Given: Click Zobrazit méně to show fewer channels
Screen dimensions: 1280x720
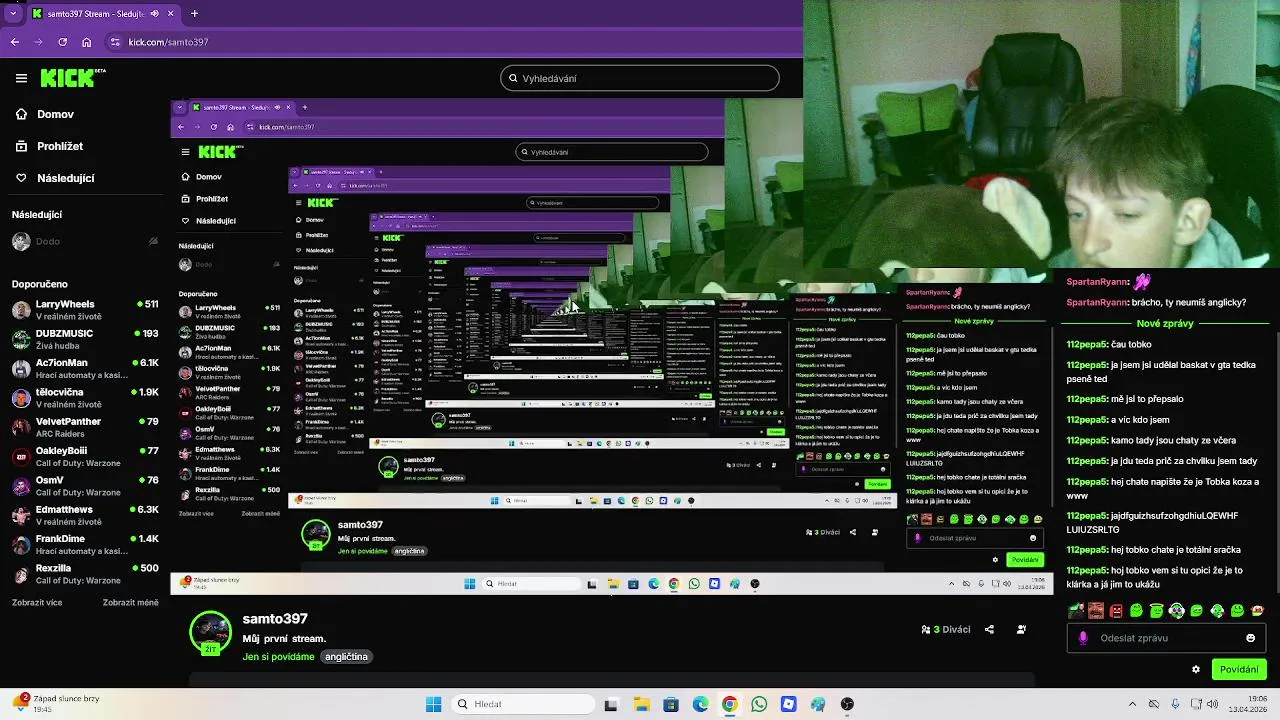Looking at the screenshot, I should 130,603.
